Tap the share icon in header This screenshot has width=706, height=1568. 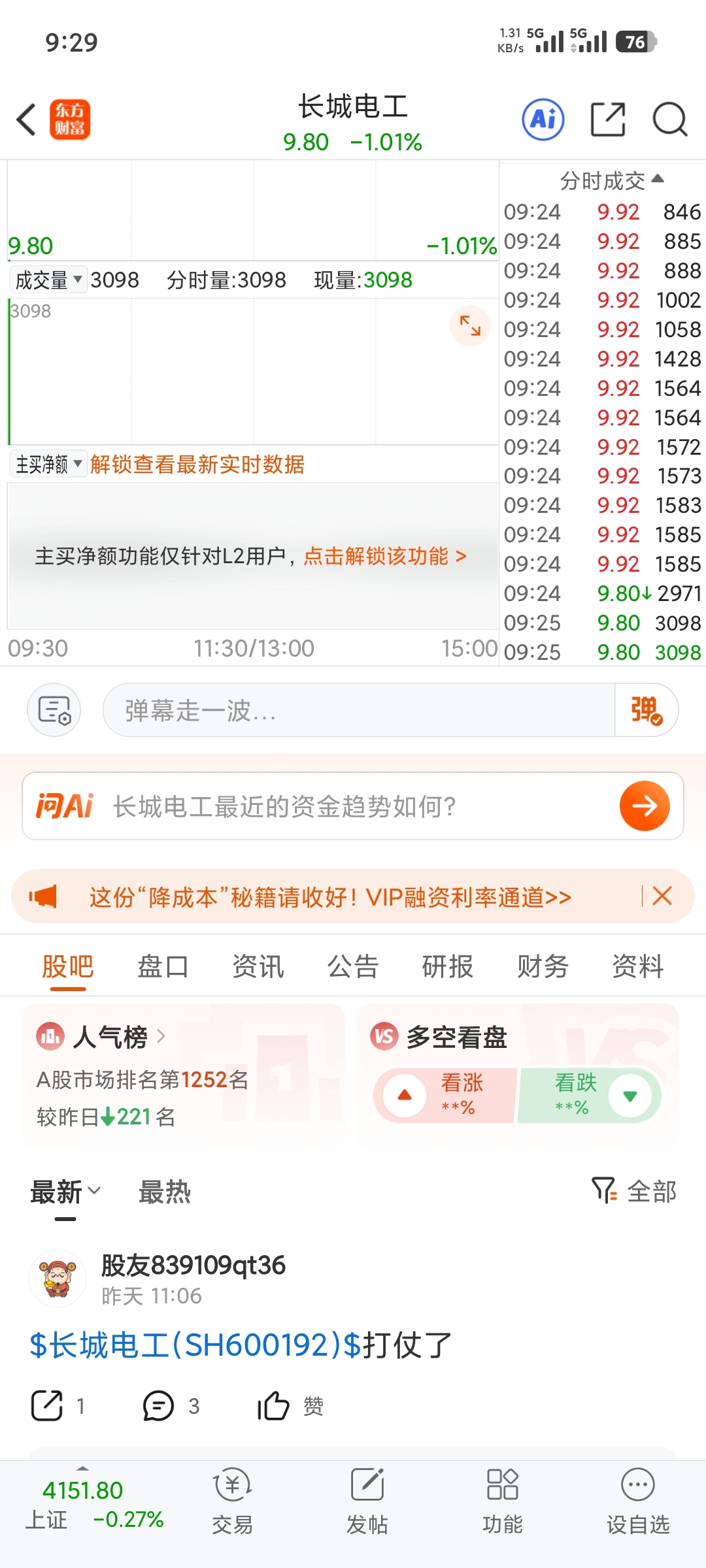click(608, 120)
